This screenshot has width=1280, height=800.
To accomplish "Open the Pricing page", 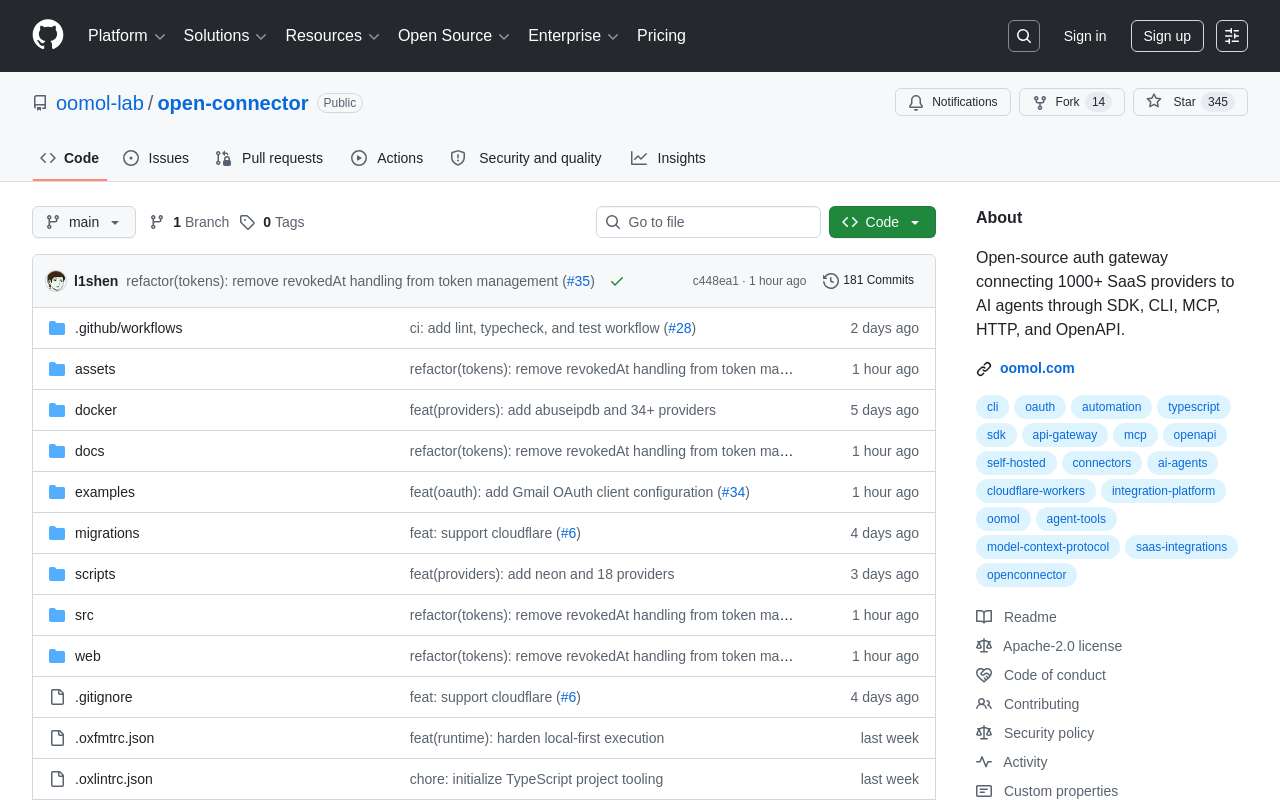I will click(x=661, y=36).
